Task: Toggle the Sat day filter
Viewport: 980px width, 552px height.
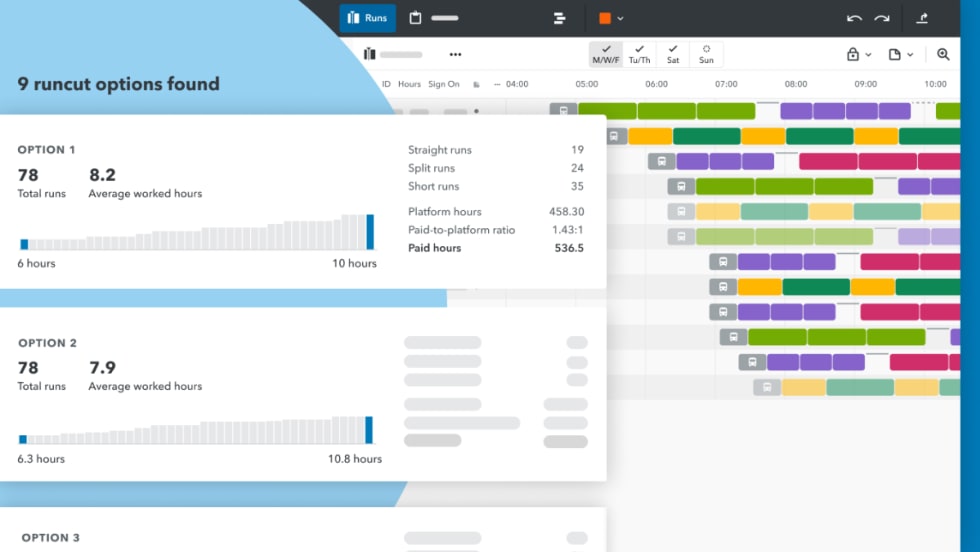Action: tap(673, 54)
